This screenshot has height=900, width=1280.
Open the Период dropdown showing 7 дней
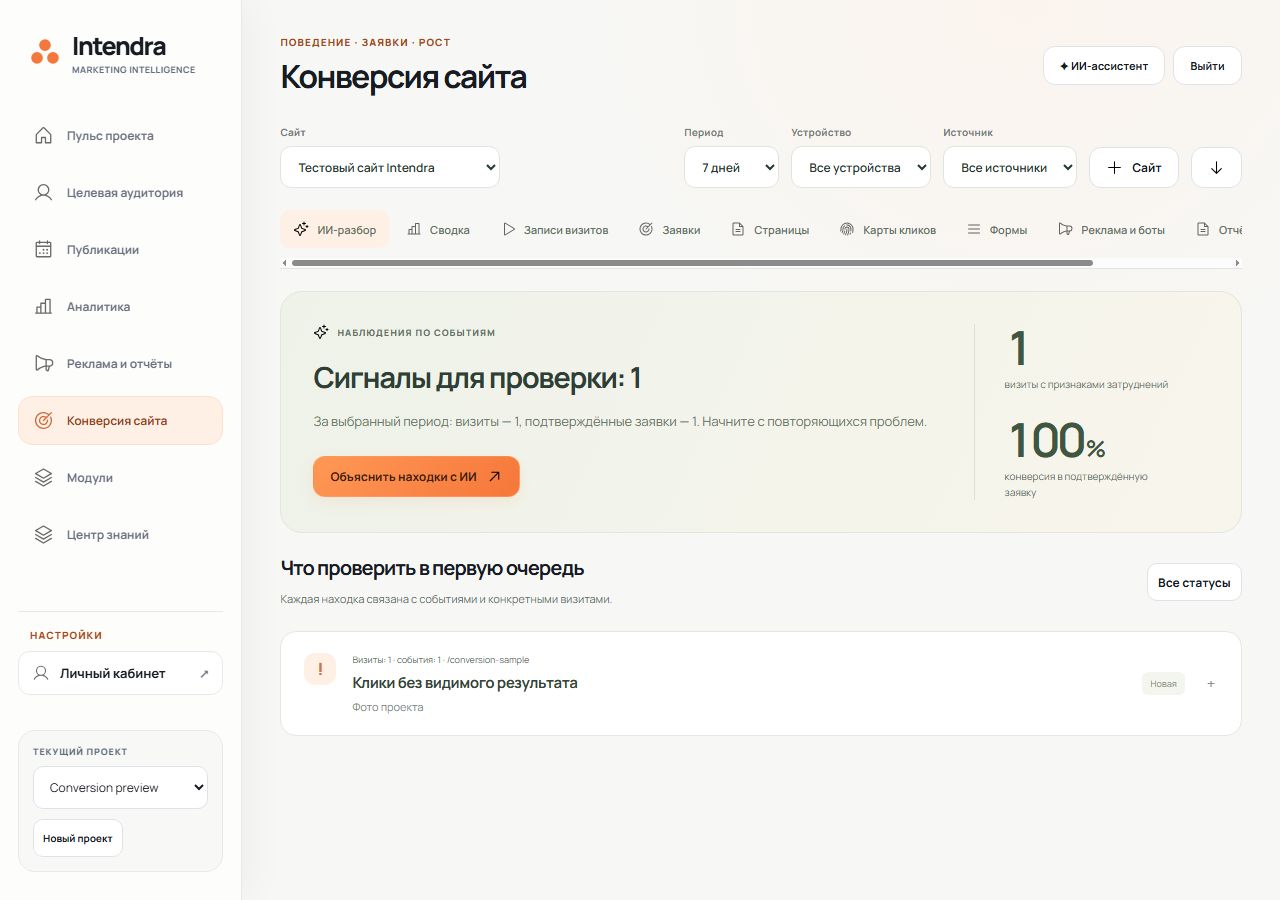[731, 168]
